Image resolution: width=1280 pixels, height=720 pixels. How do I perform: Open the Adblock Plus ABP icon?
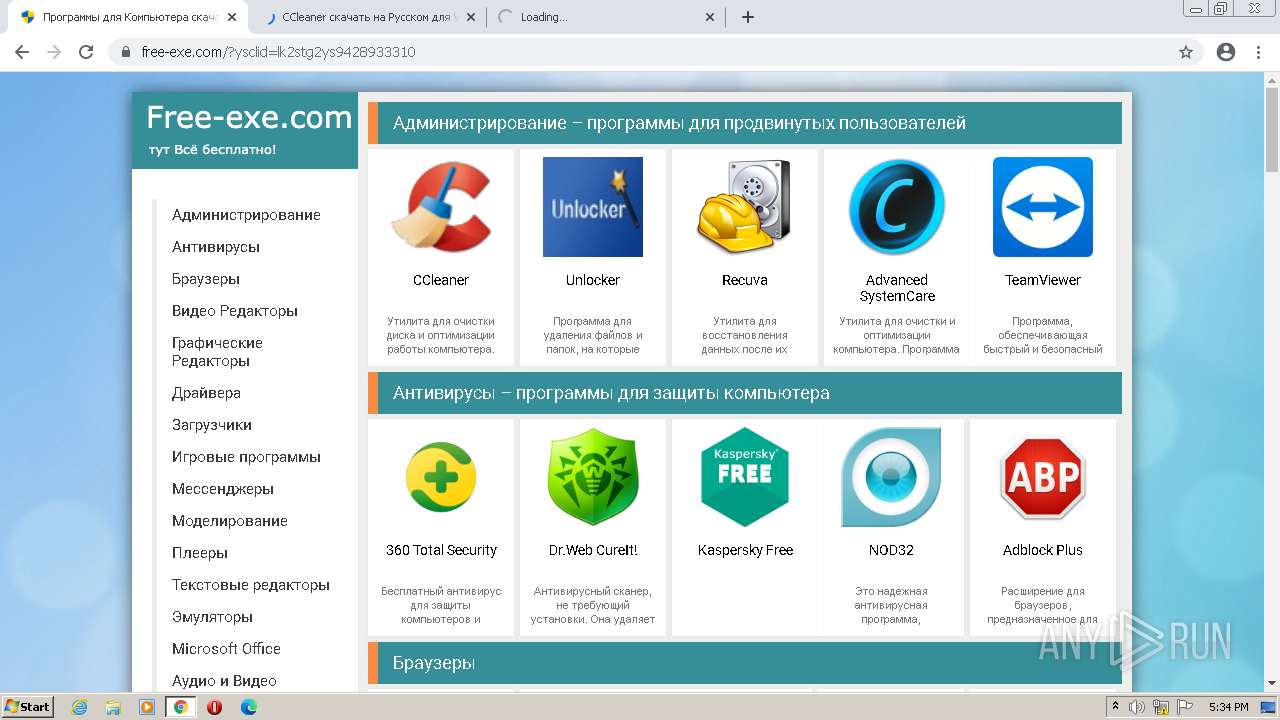pos(1043,477)
